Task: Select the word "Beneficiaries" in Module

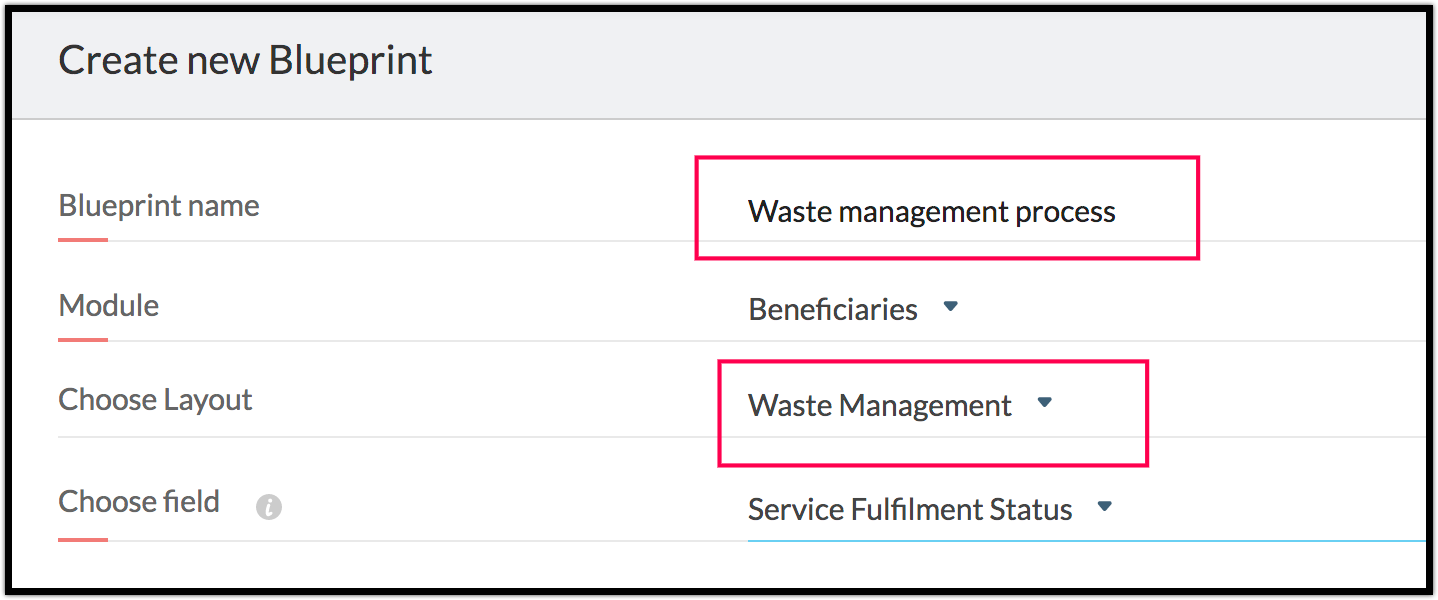Action: point(832,310)
